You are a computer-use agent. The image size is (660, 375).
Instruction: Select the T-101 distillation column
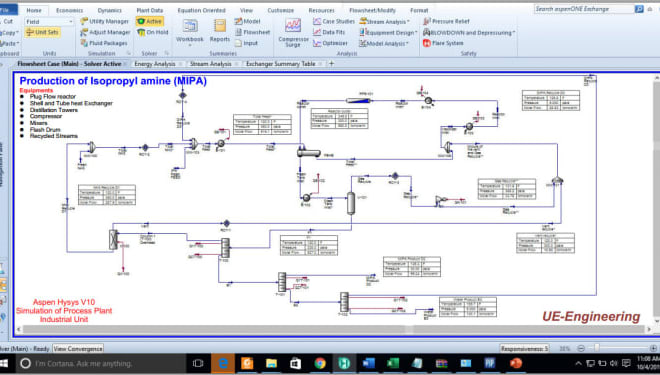tap(282, 282)
